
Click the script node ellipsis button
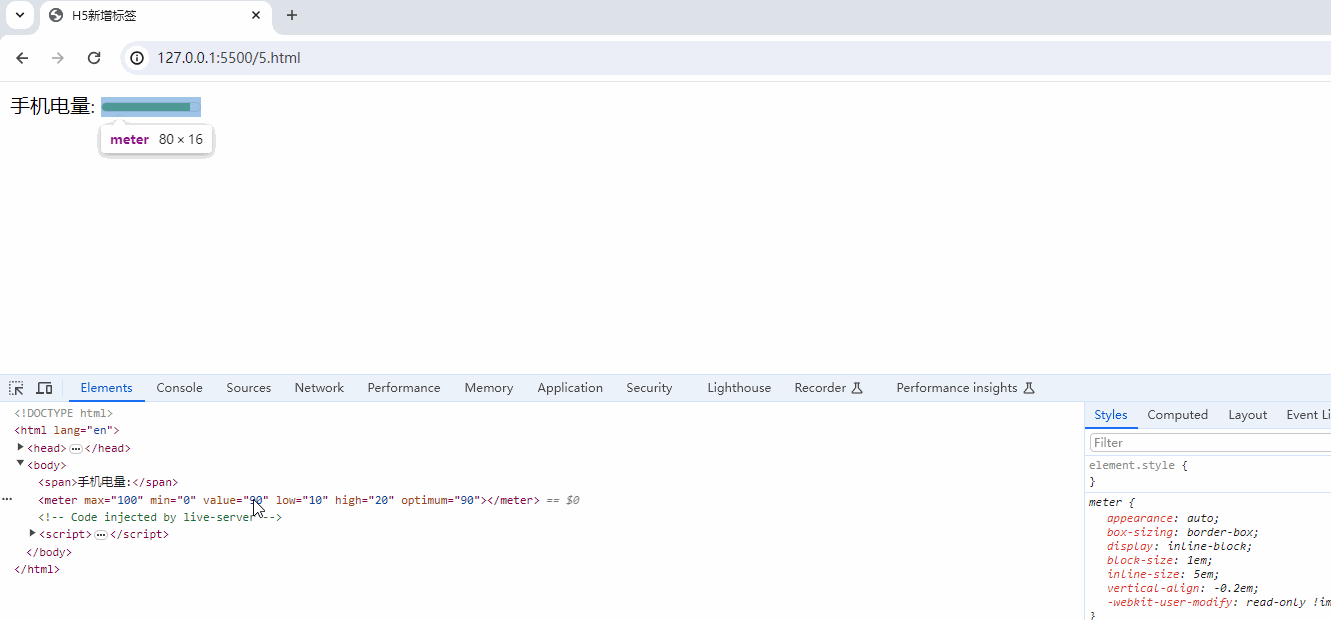(x=101, y=535)
